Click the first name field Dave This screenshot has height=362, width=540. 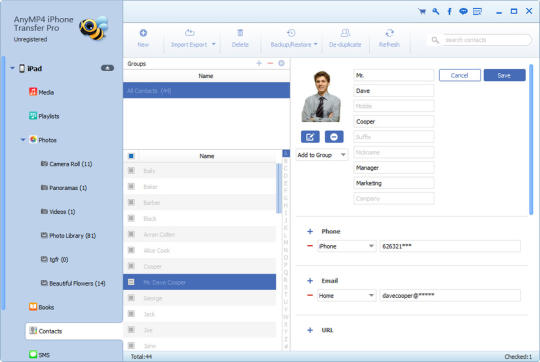pos(394,91)
